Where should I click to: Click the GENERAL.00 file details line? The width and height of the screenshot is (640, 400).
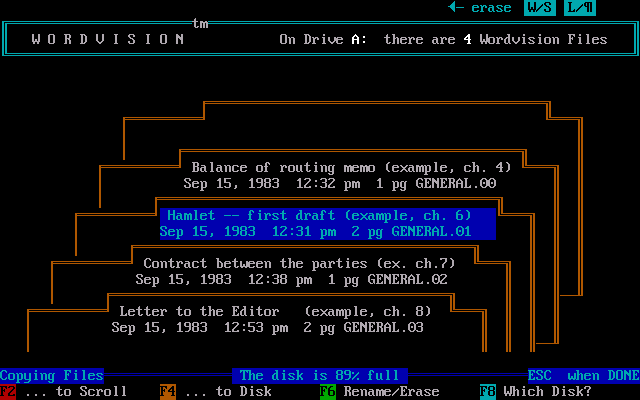point(340,183)
